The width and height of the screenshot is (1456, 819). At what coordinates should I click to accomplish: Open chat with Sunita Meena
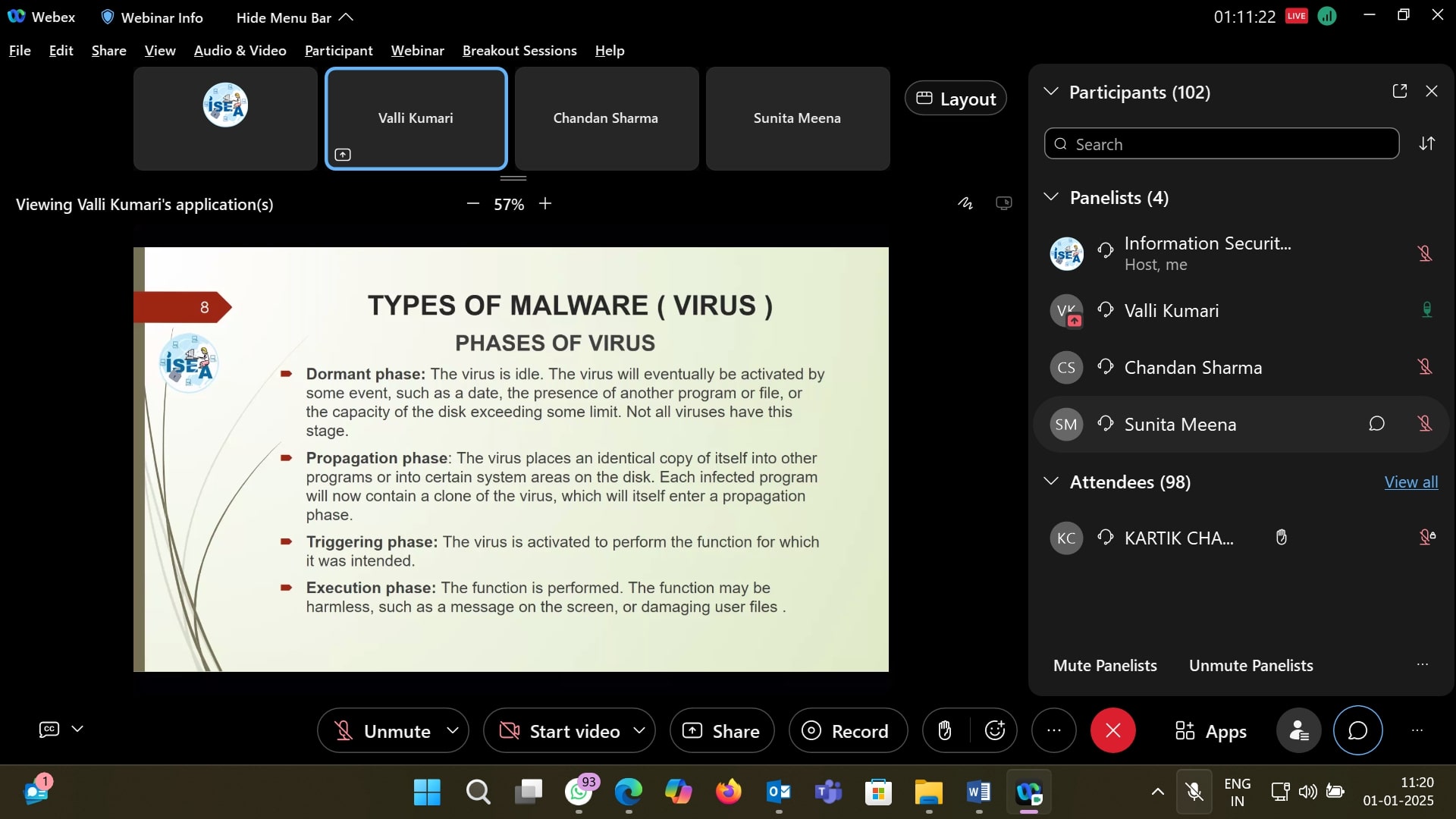1376,424
